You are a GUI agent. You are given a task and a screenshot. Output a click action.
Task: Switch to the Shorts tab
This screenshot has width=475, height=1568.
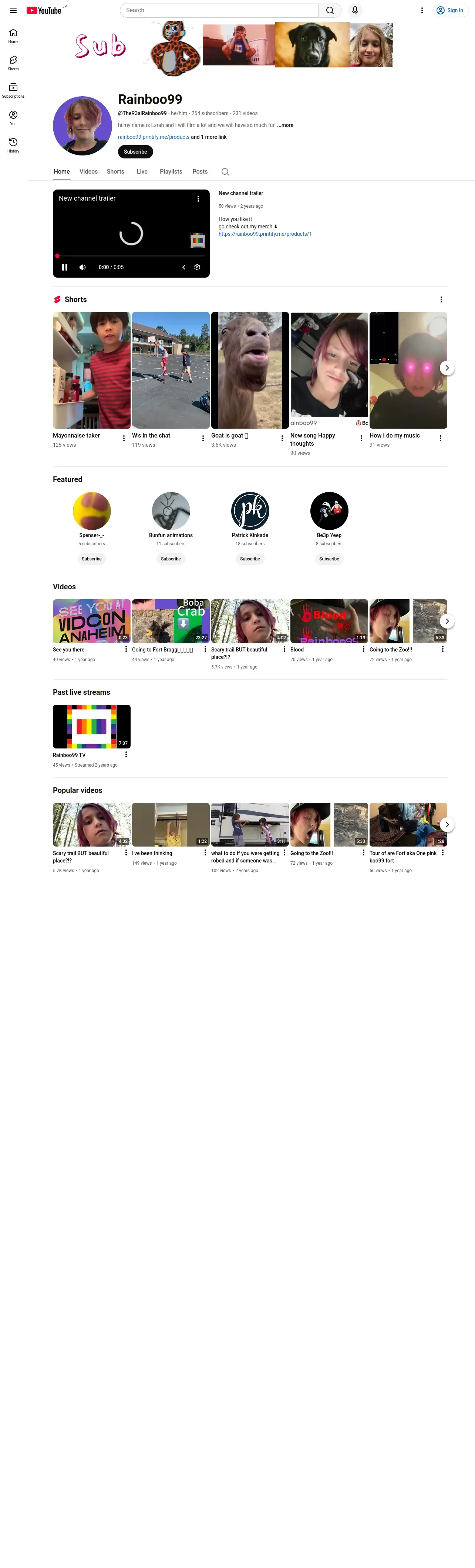click(115, 172)
